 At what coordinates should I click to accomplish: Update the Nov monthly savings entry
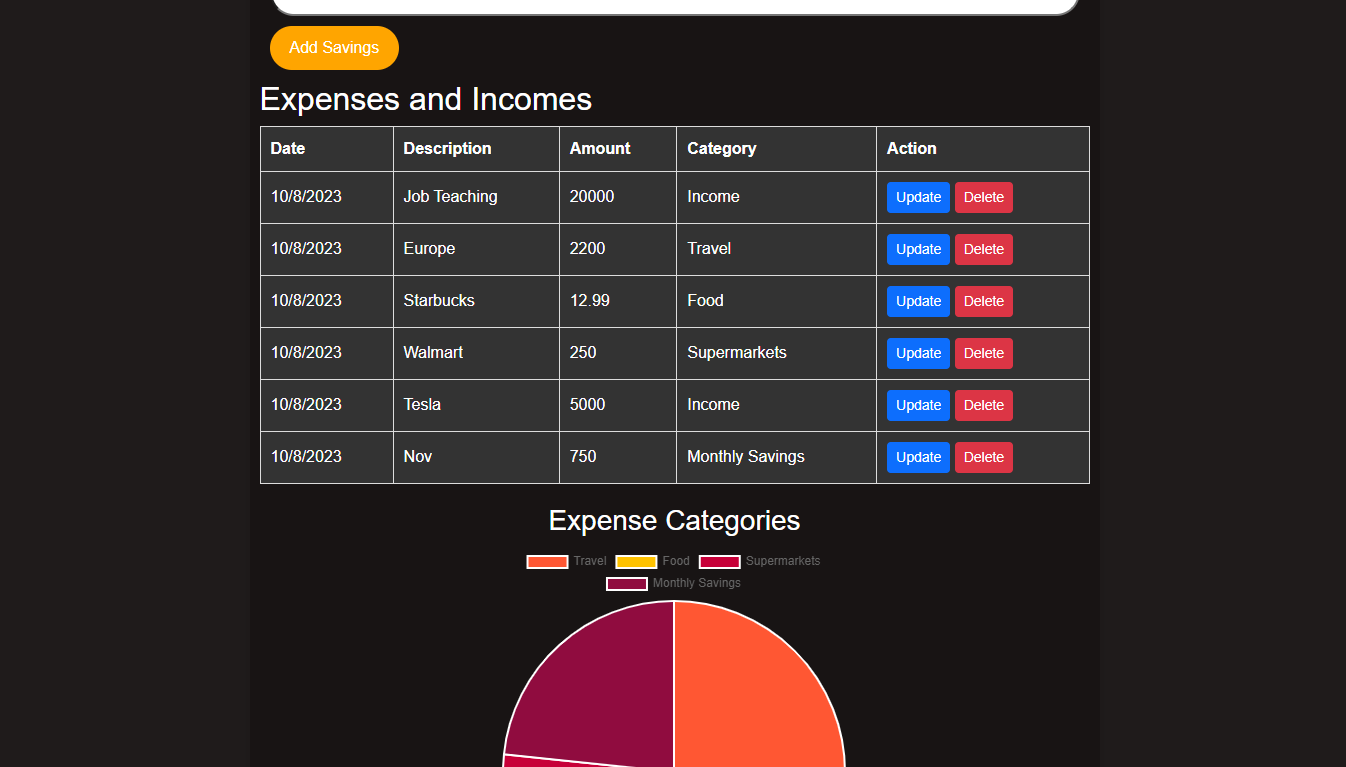(917, 457)
